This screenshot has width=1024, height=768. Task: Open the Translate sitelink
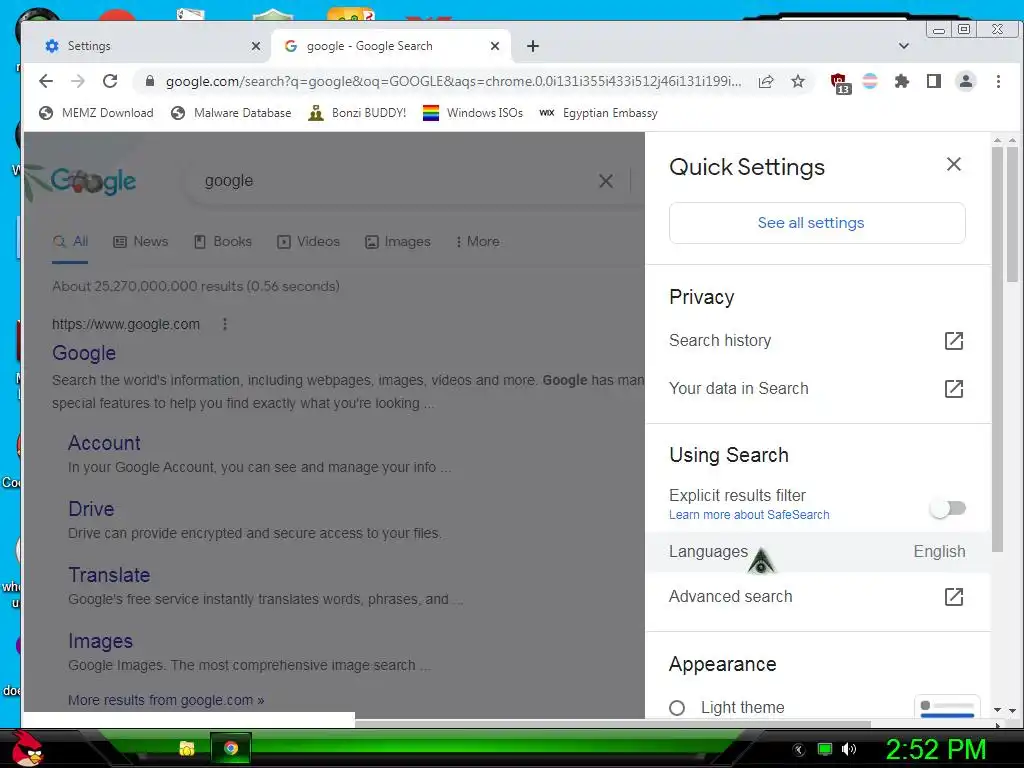pyautogui.click(x=109, y=575)
